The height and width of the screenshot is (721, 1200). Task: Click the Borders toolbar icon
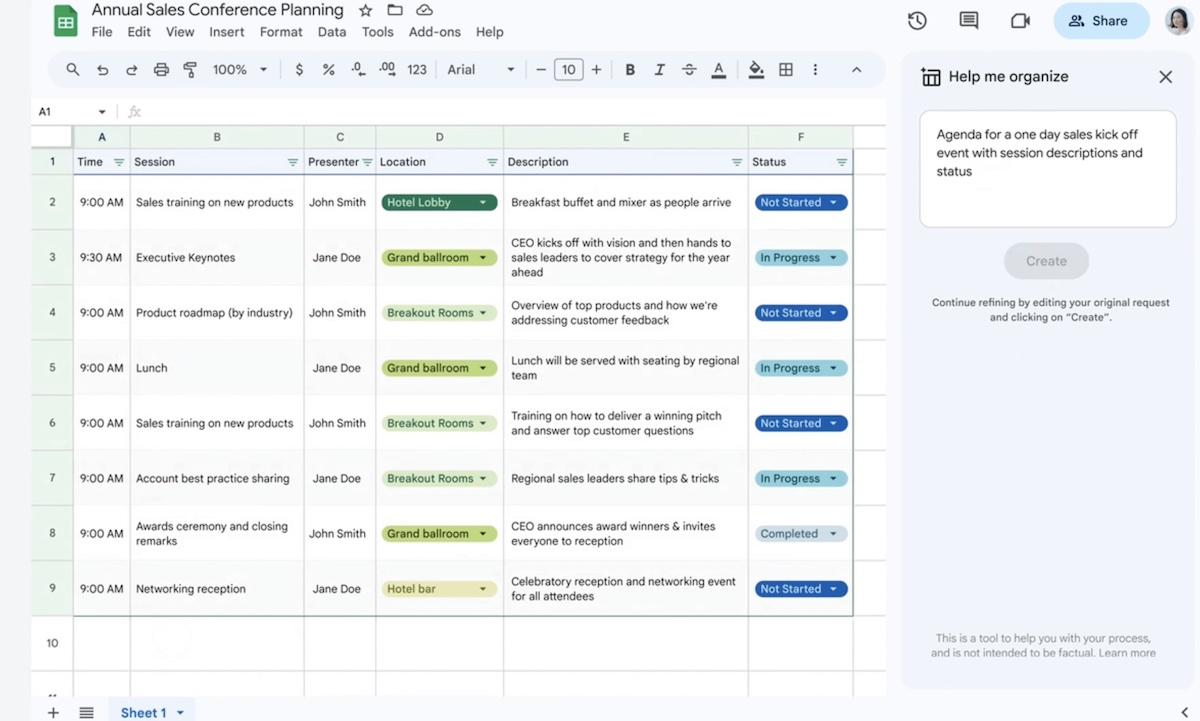pos(786,70)
